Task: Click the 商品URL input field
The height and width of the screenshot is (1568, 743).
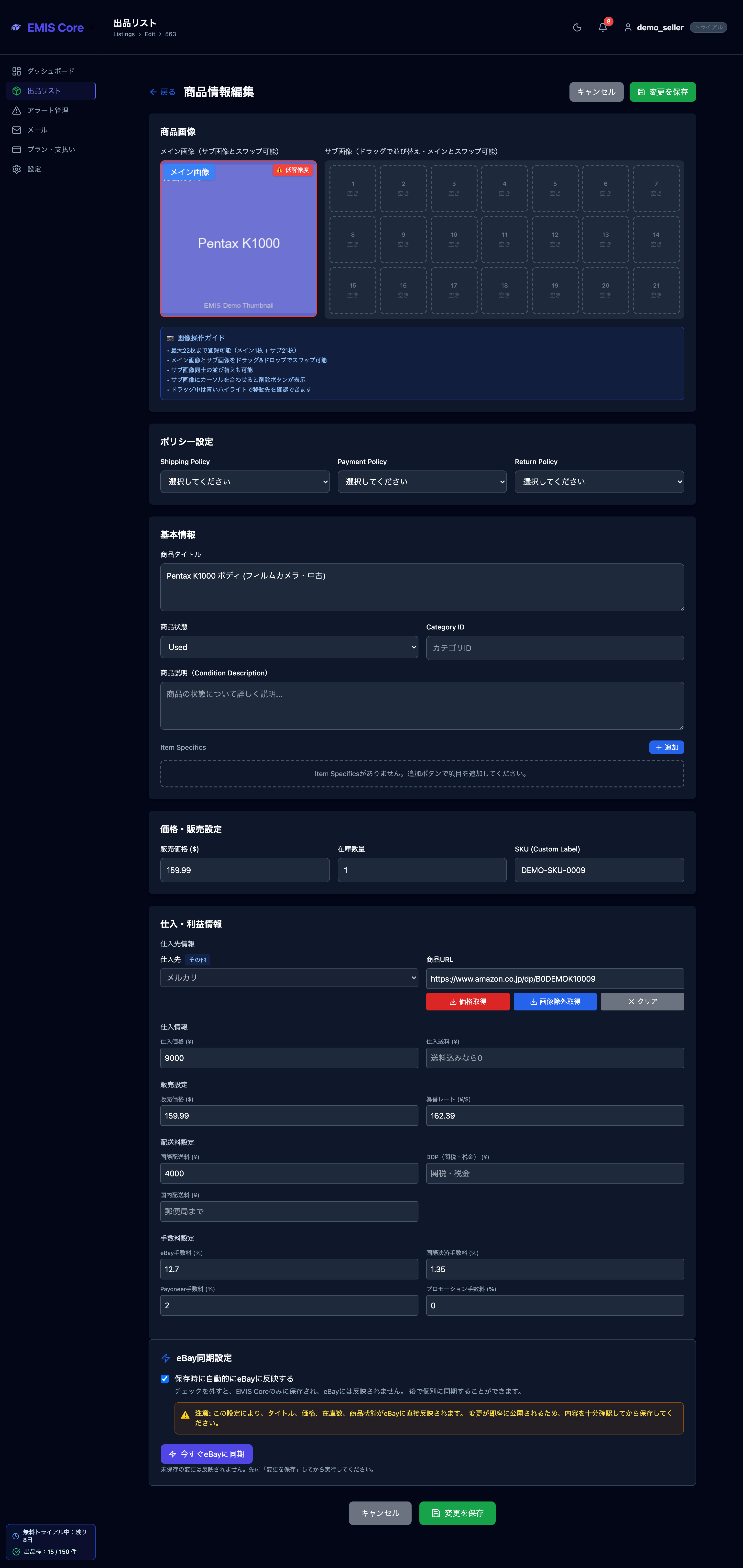Action: [x=555, y=979]
